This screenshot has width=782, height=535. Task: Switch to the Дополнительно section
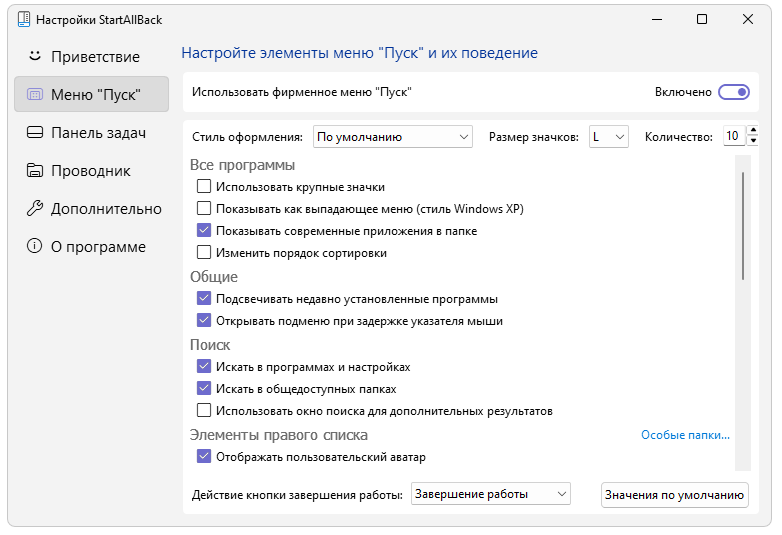[105, 209]
